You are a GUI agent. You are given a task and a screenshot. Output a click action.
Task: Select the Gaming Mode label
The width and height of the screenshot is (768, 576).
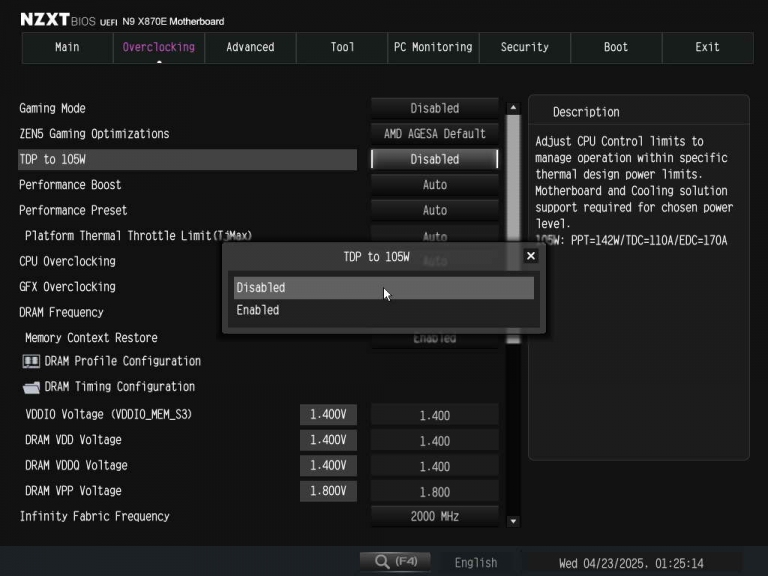tap(52, 108)
